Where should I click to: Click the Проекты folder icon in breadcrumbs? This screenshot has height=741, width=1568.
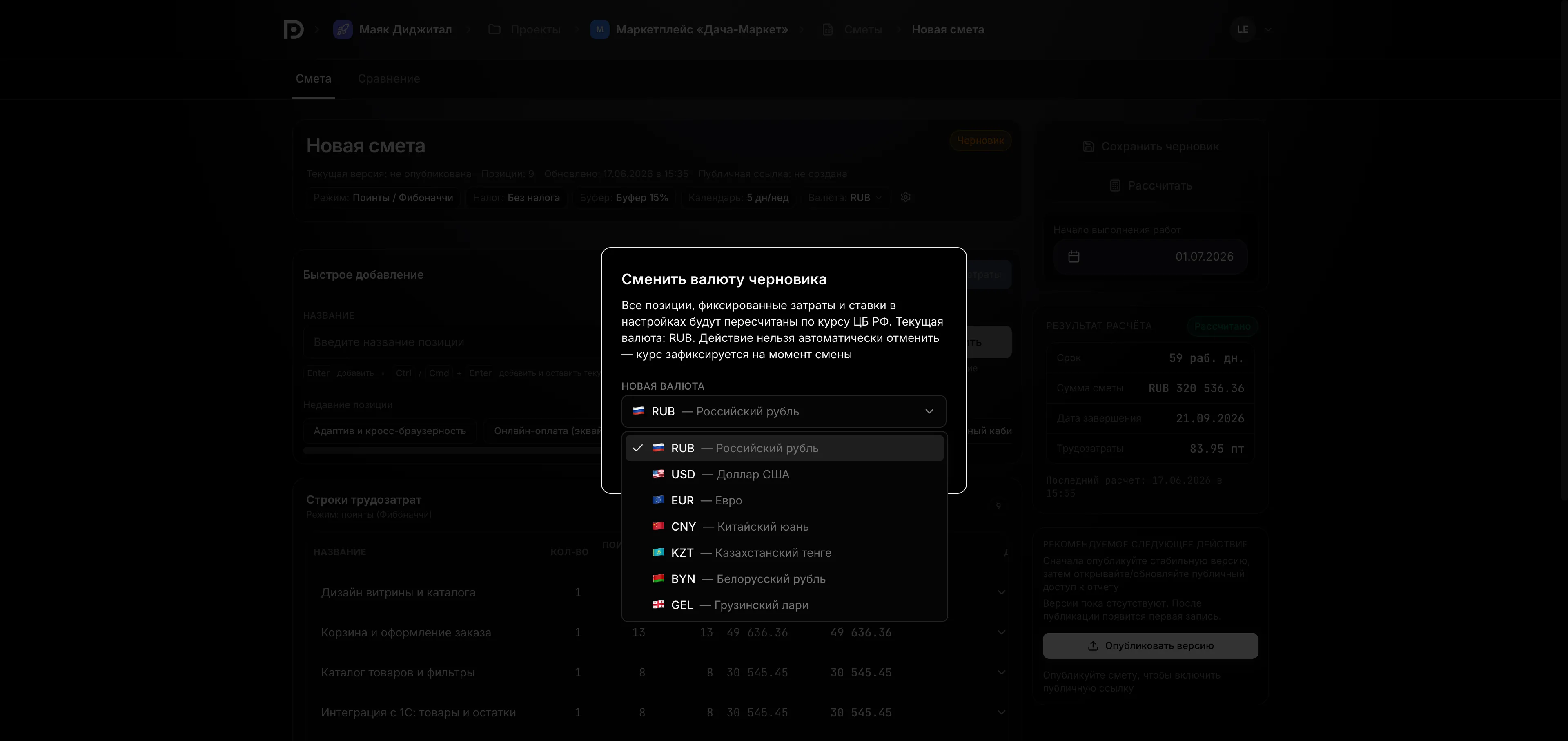(494, 29)
